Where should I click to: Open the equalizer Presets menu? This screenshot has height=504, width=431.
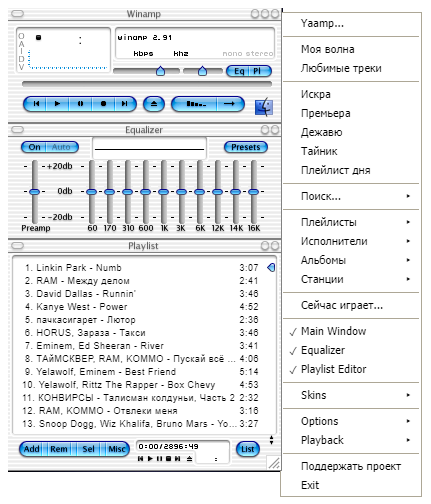(x=246, y=147)
